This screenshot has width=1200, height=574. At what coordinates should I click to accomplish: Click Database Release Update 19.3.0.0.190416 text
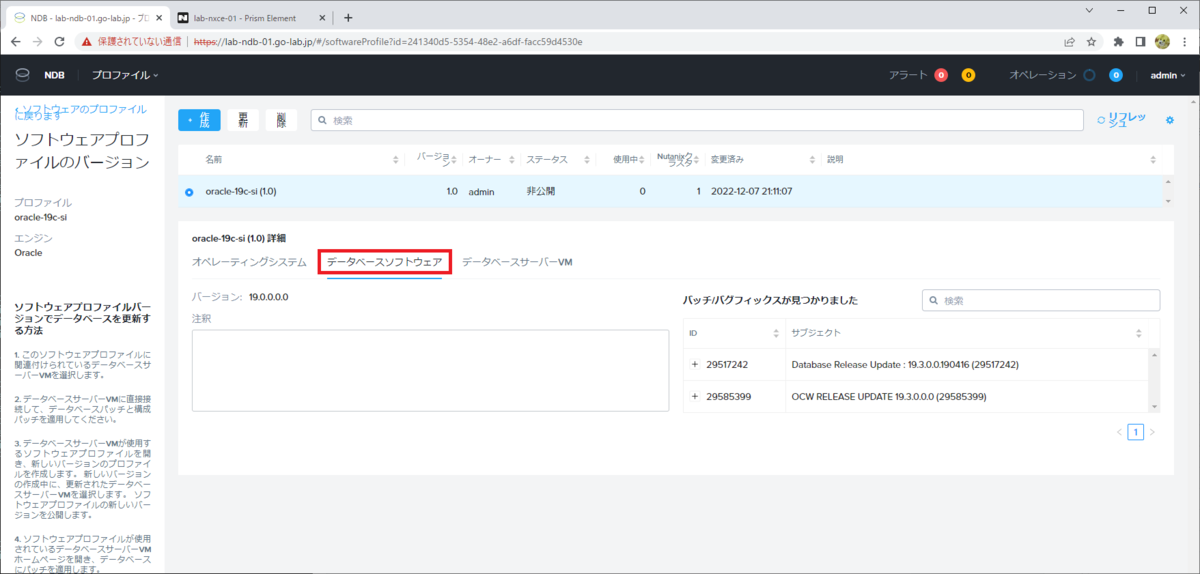[x=905, y=364]
